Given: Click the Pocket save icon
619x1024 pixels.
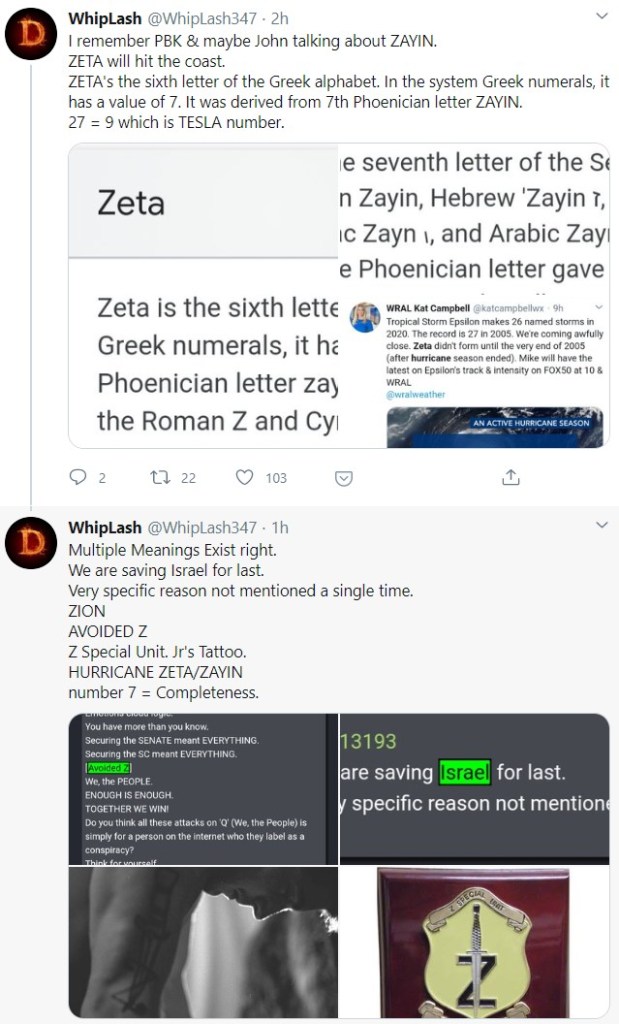Looking at the screenshot, I should pos(343,478).
